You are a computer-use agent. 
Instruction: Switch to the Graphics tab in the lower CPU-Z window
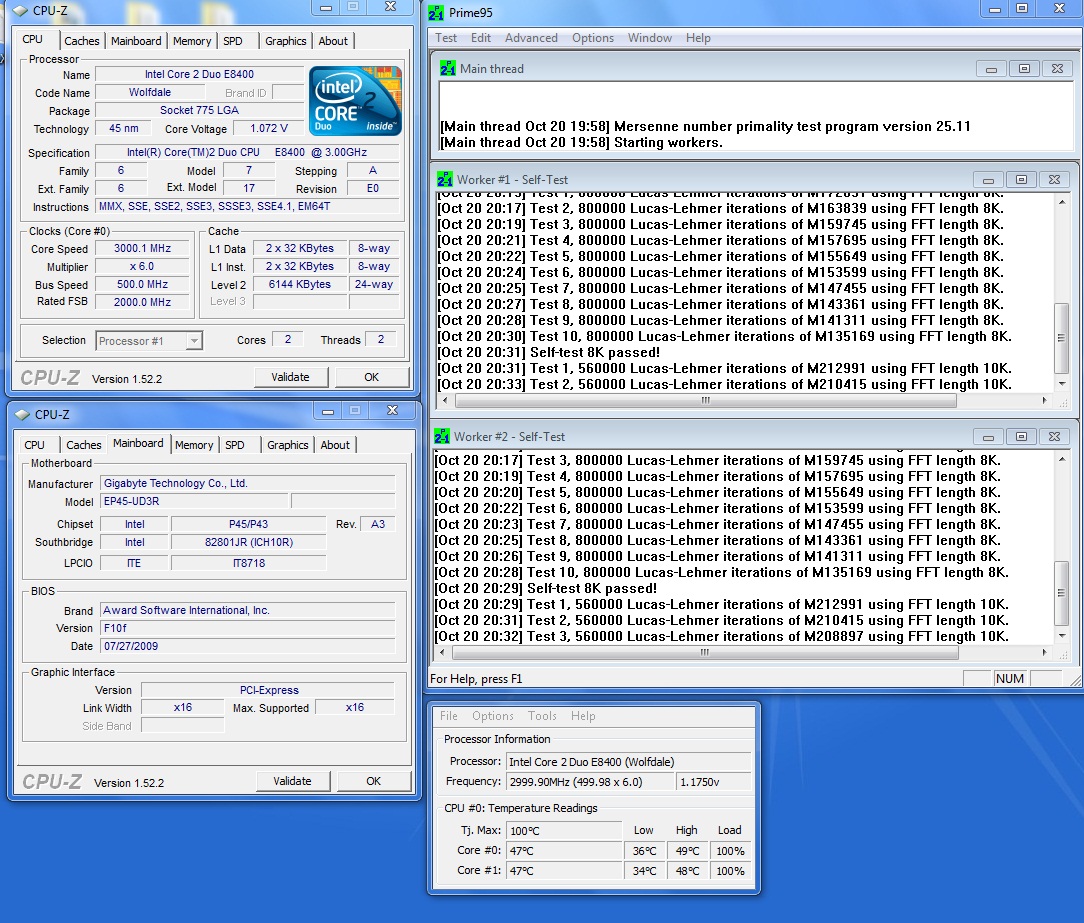pyautogui.click(x=288, y=445)
